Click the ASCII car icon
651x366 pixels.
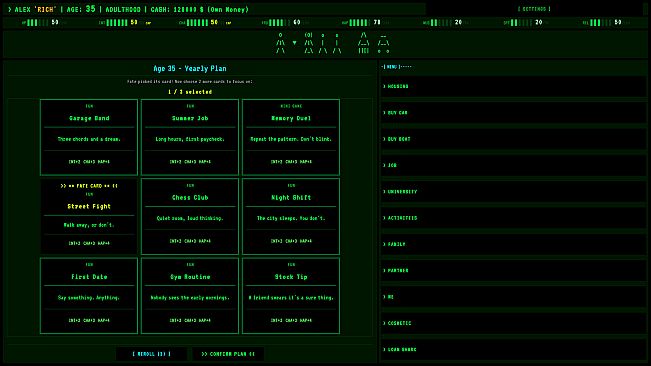[383, 44]
